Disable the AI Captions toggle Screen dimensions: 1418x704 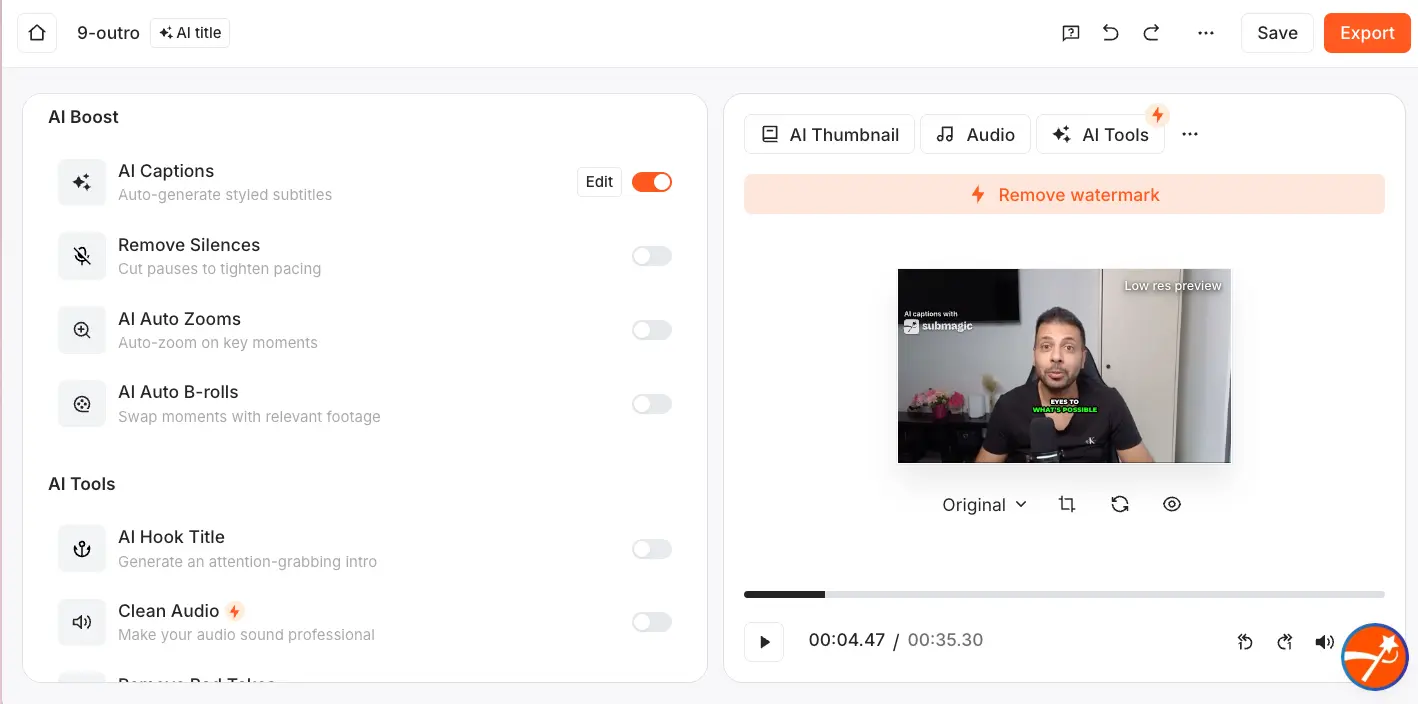pos(652,182)
